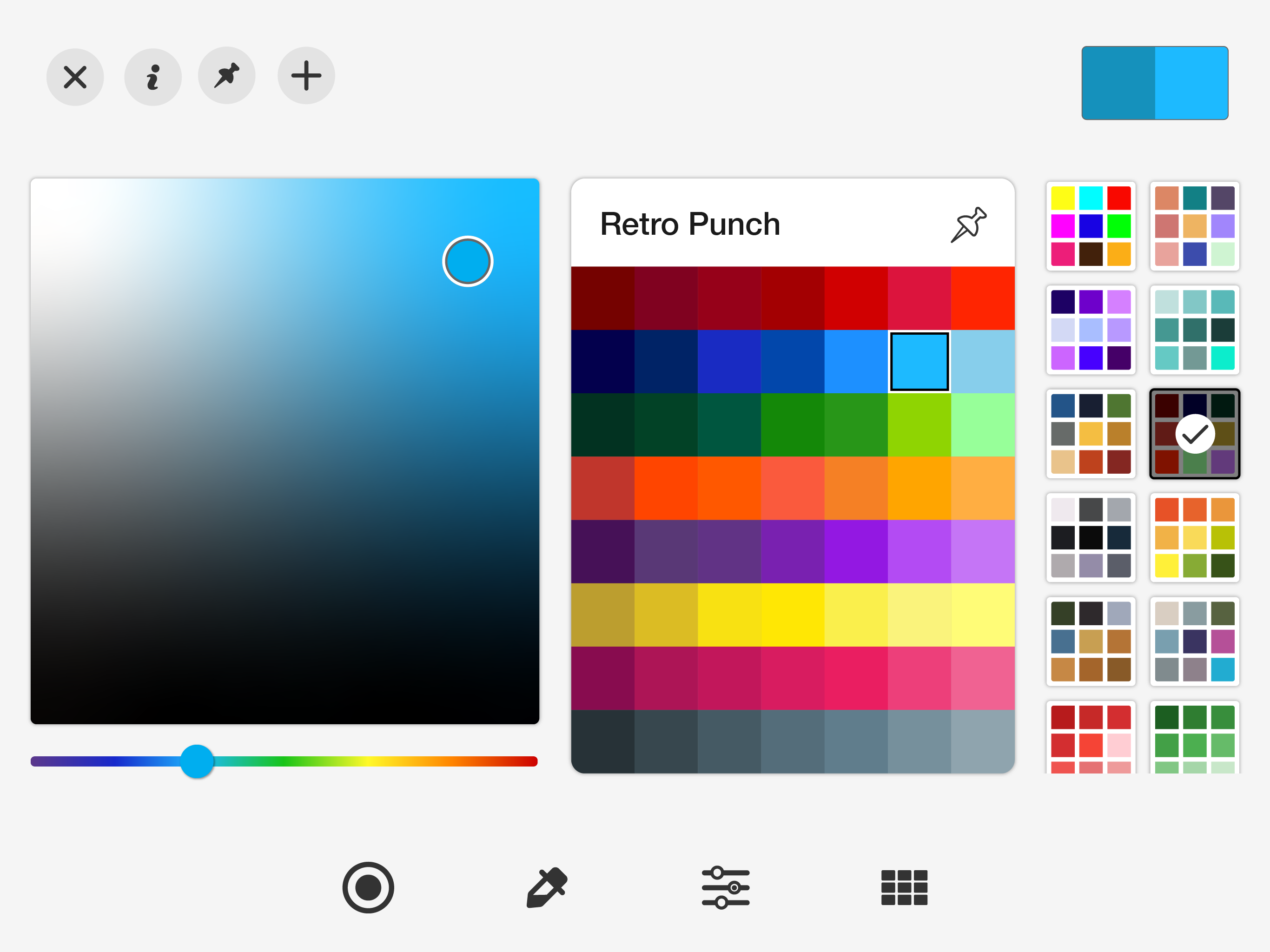Pick the bright red swatch in the top row

tap(982, 298)
